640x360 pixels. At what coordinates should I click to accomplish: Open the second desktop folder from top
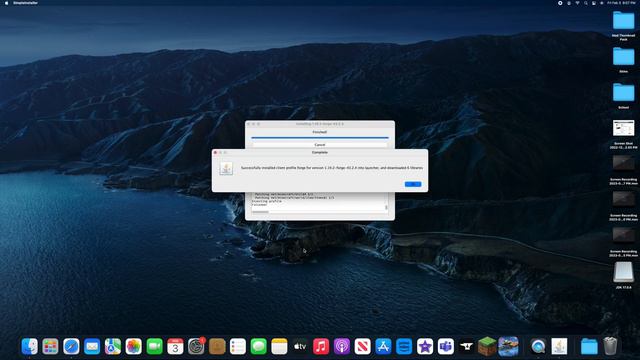[624, 56]
